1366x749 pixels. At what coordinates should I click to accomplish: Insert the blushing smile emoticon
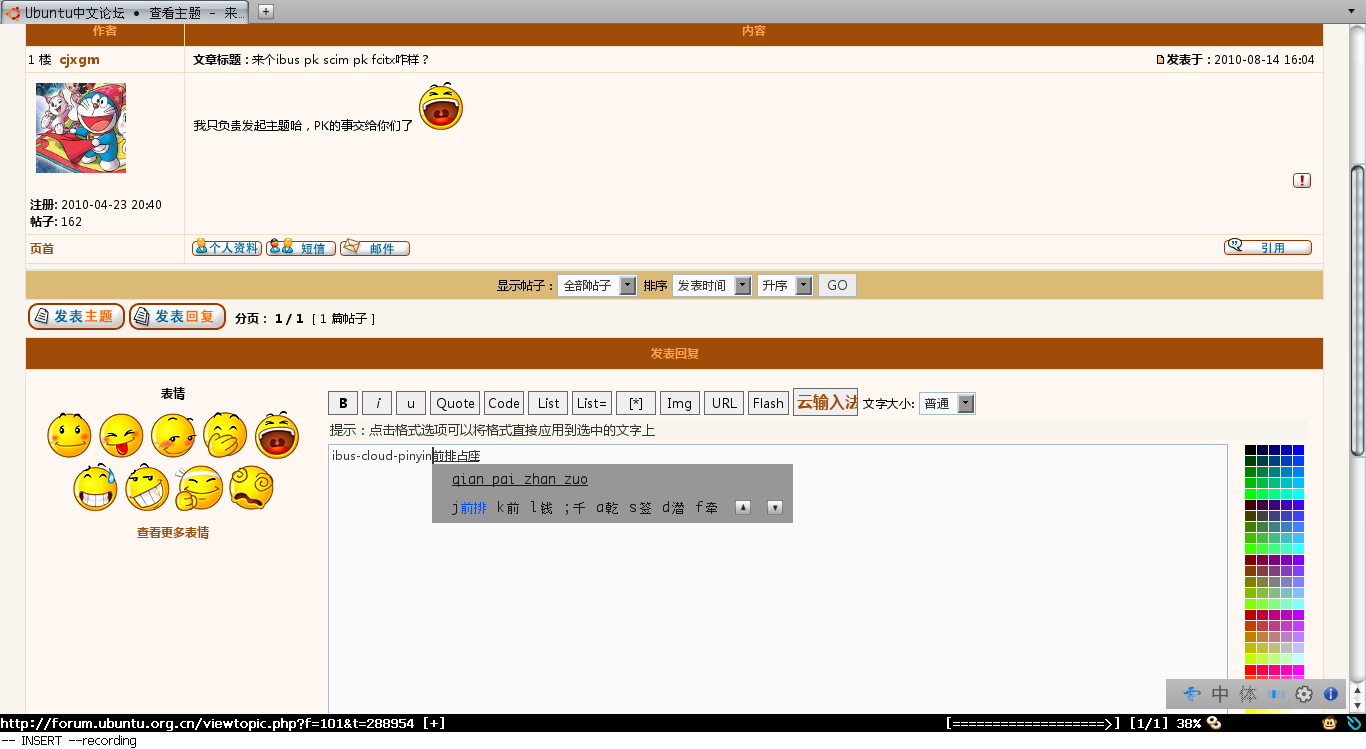[x=69, y=435]
